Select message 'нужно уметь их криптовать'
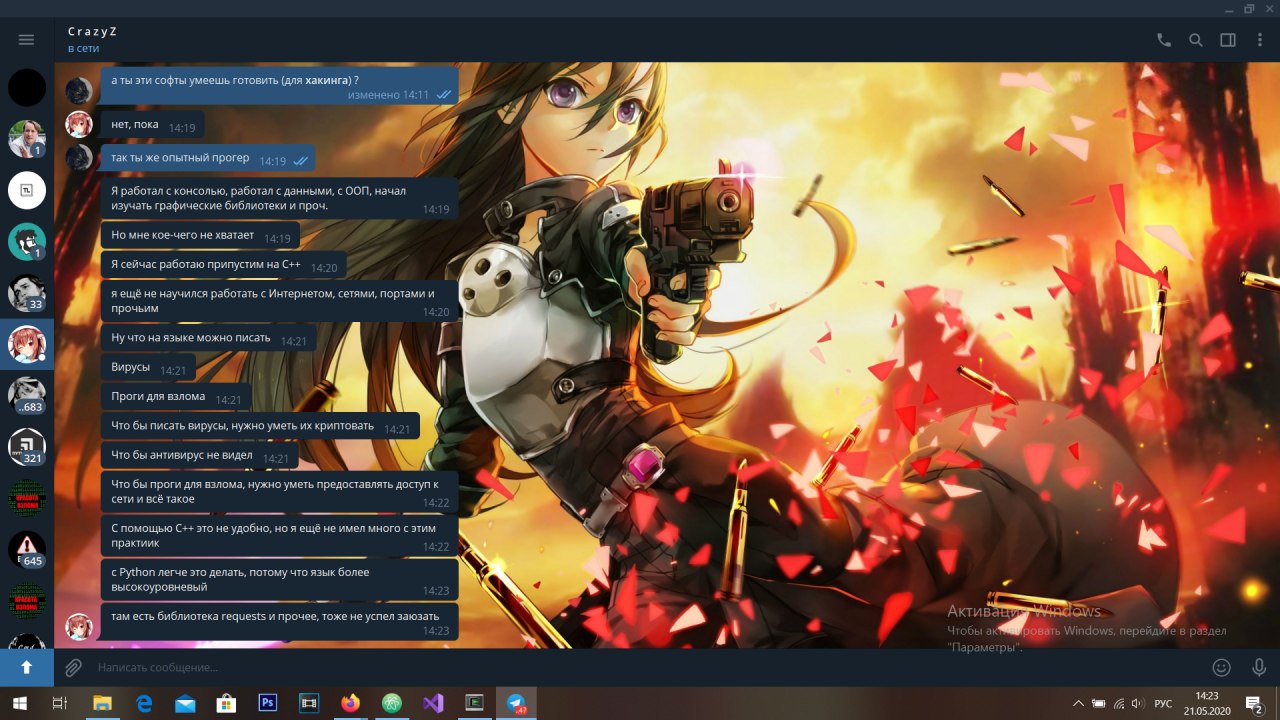The image size is (1280, 720). tap(260, 425)
